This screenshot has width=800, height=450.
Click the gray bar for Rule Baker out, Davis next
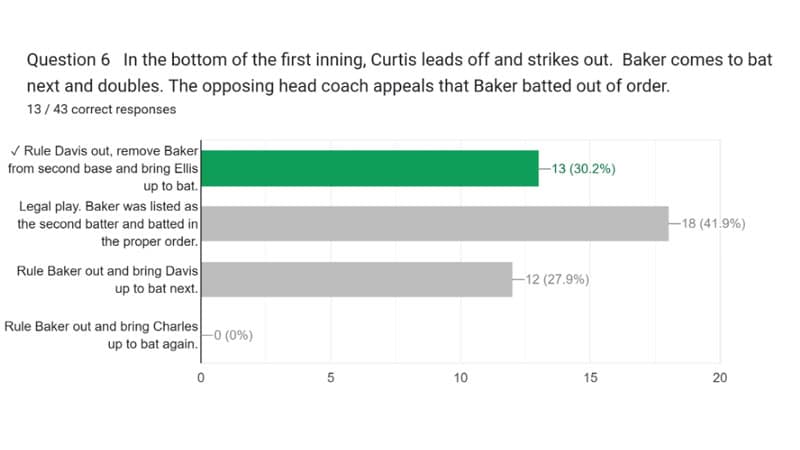[x=357, y=279]
